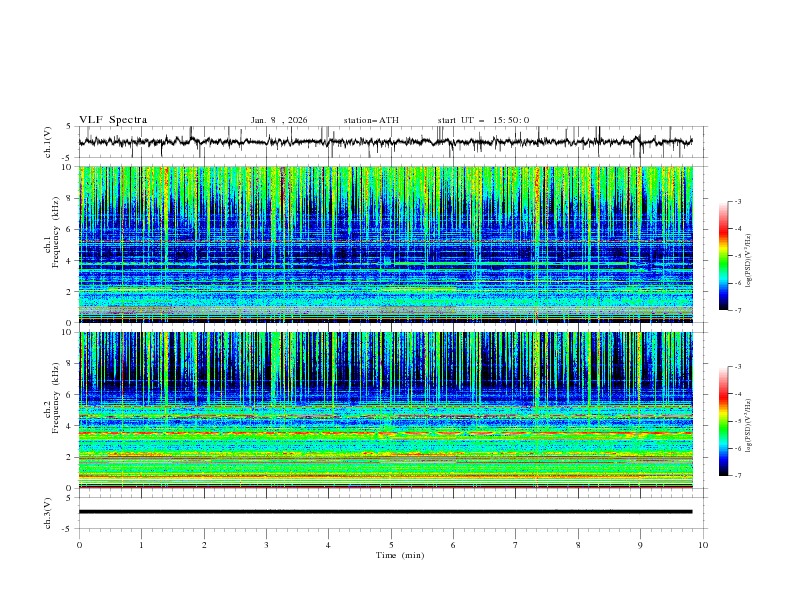Viewport: 792px width, 612px height.
Task: Click the "-3" tick on upper colorbar
Action: tap(737, 201)
